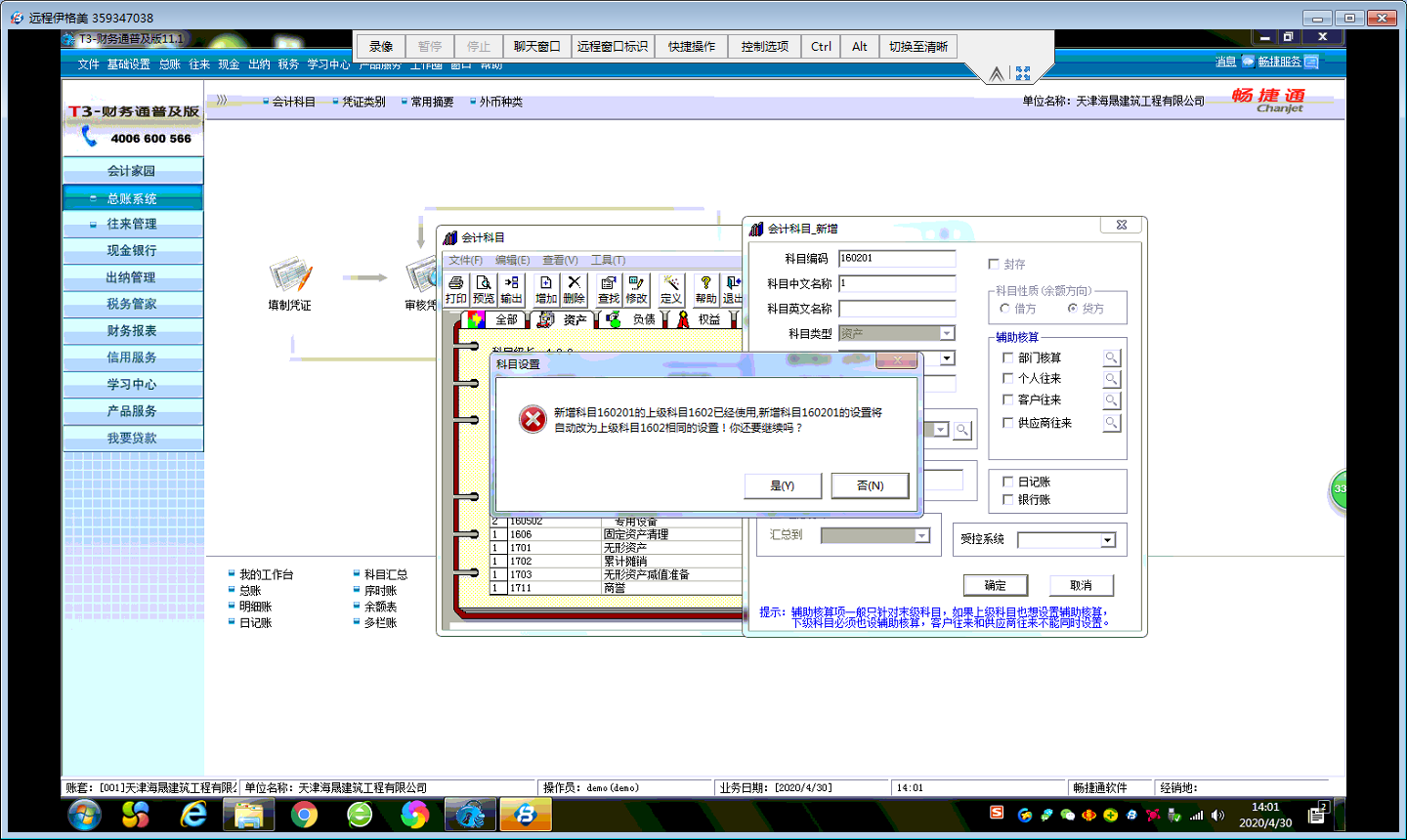The image size is (1407, 840).
Task: Enable 客户往来 checkbox
Action: (x=1008, y=399)
